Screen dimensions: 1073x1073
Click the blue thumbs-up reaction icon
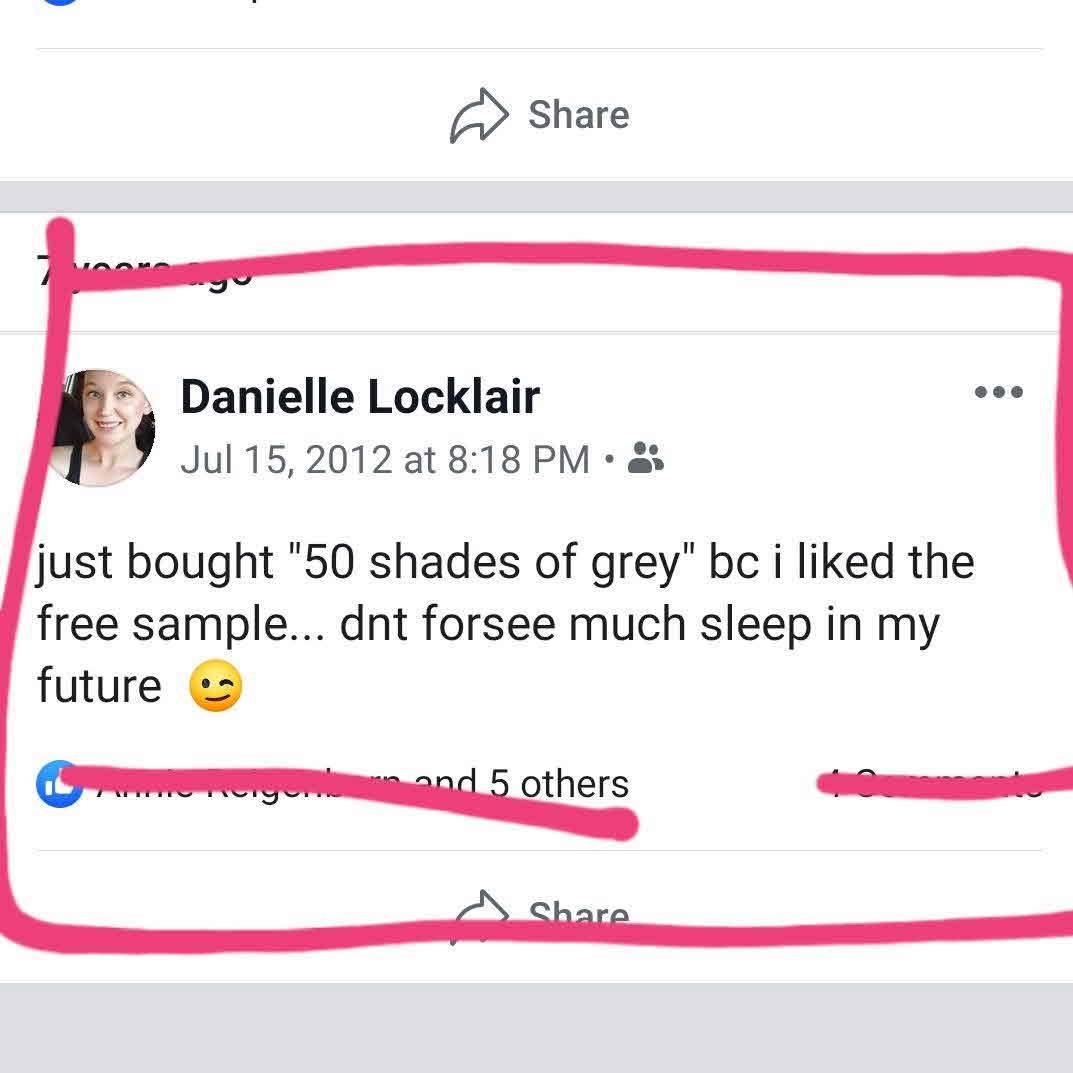(x=58, y=783)
